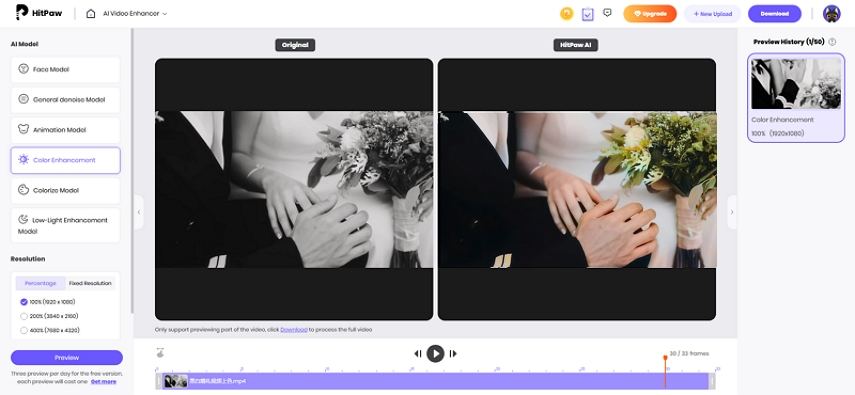The width and height of the screenshot is (855, 395).
Task: Click the Original label above left video
Action: tap(295, 45)
